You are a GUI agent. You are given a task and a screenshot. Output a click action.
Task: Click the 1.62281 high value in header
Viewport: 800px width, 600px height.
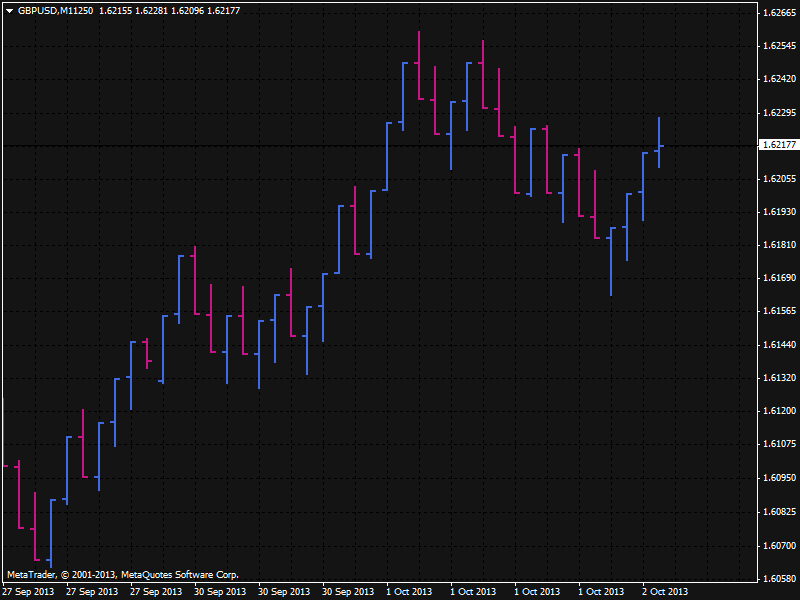(154, 10)
